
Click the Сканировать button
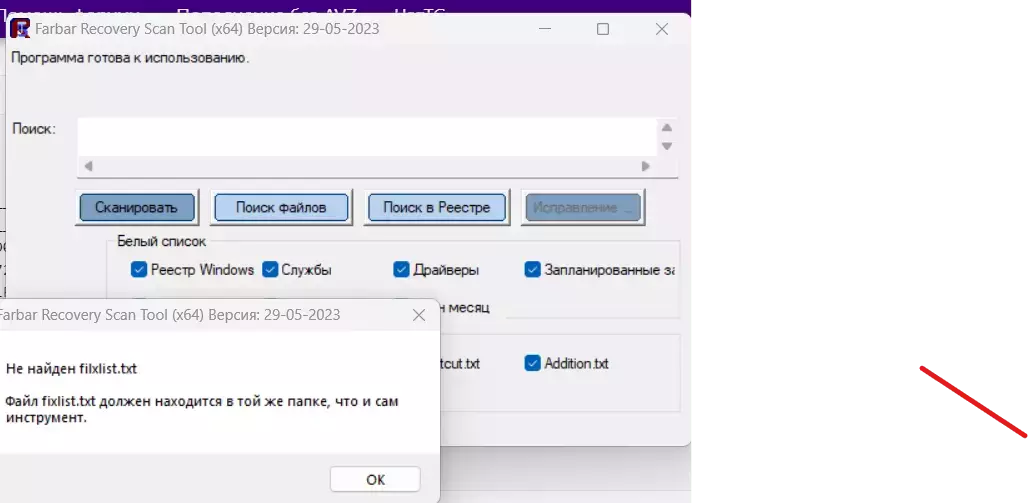pos(136,208)
